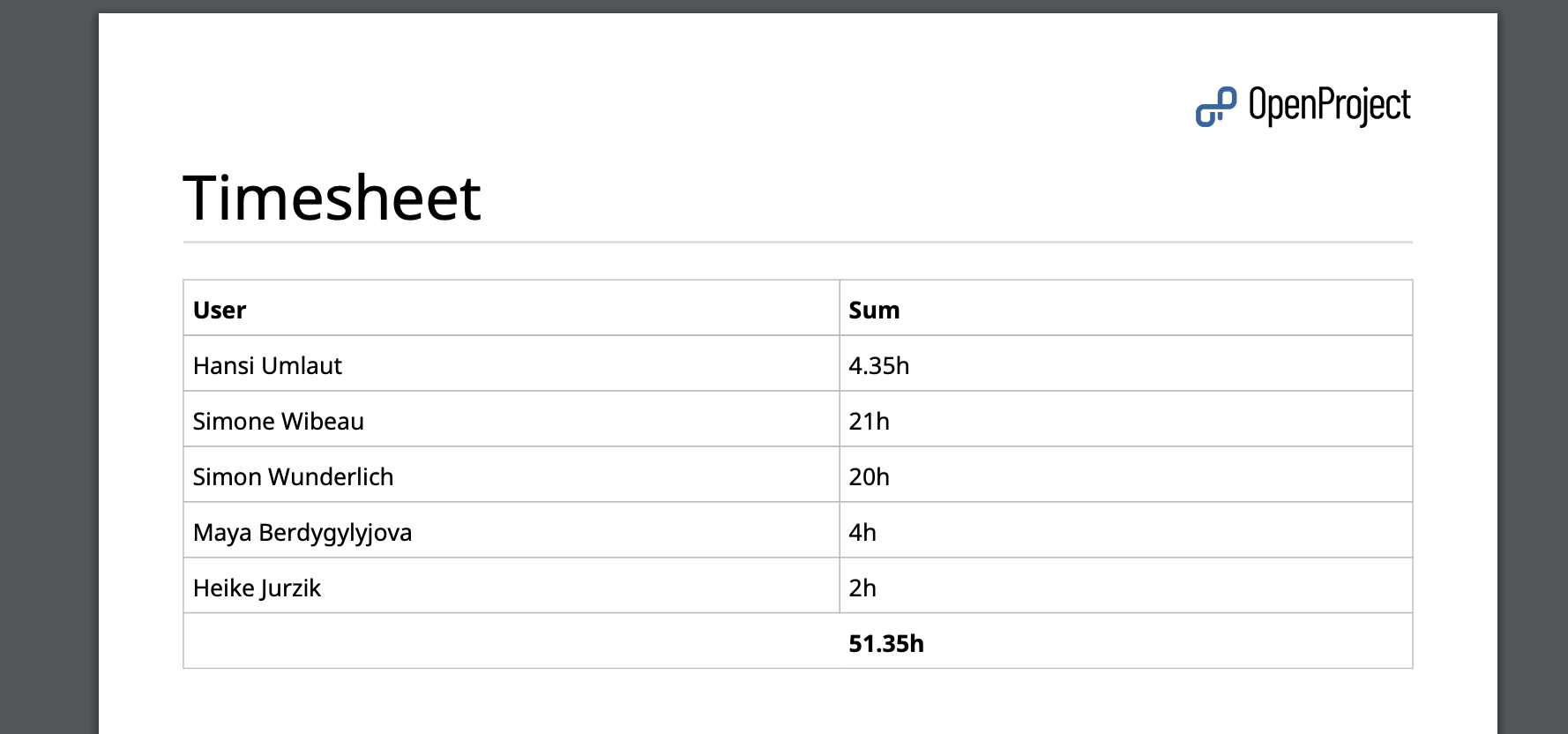This screenshot has width=1568, height=734.
Task: Click the OpenProject logo icon
Action: coord(1215,107)
